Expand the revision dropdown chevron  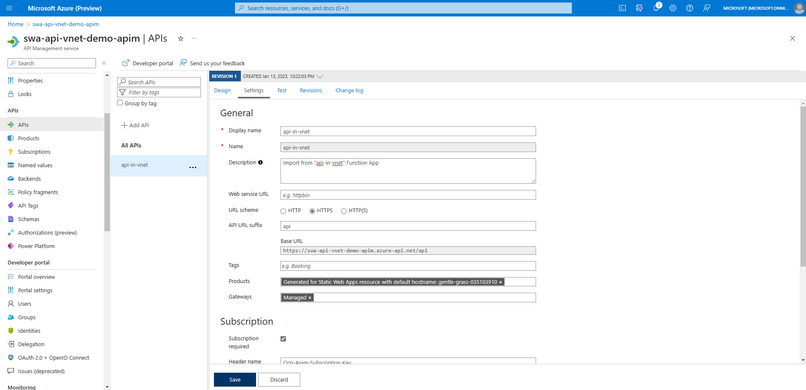click(320, 77)
